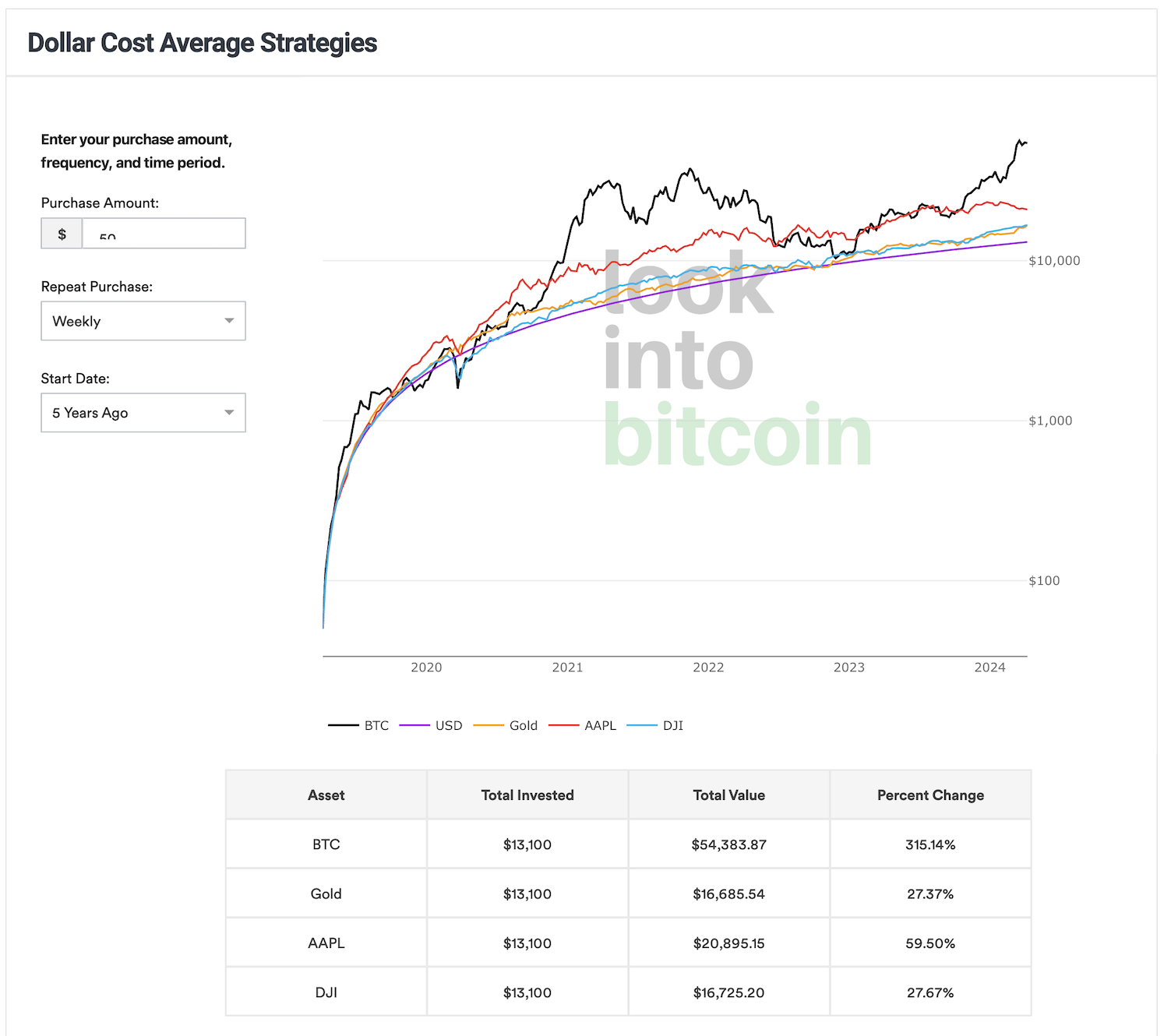
Task: Click the $10,000 y-axis label
Action: (x=1054, y=261)
